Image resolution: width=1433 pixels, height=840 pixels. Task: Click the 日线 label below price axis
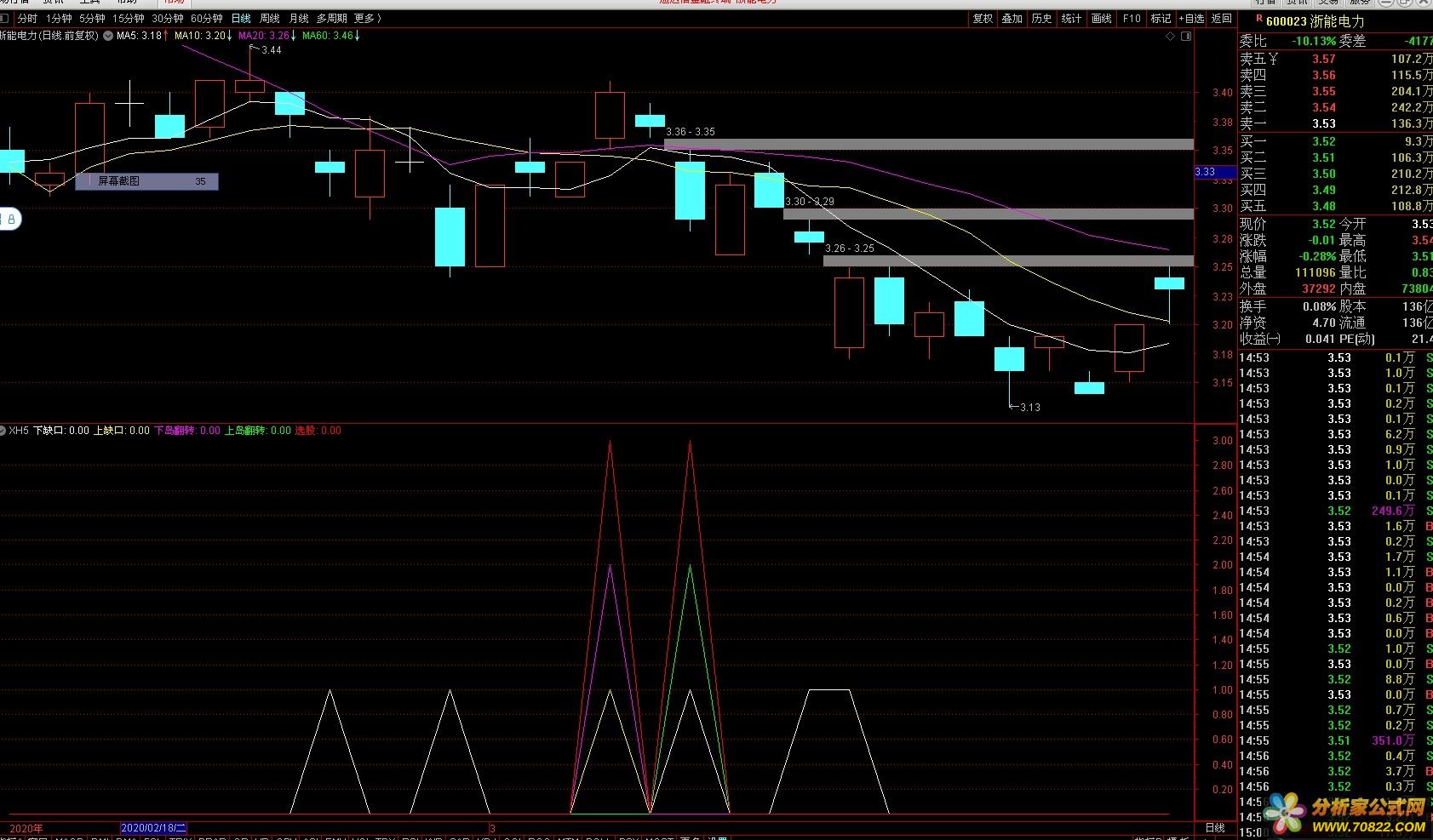coord(1215,827)
